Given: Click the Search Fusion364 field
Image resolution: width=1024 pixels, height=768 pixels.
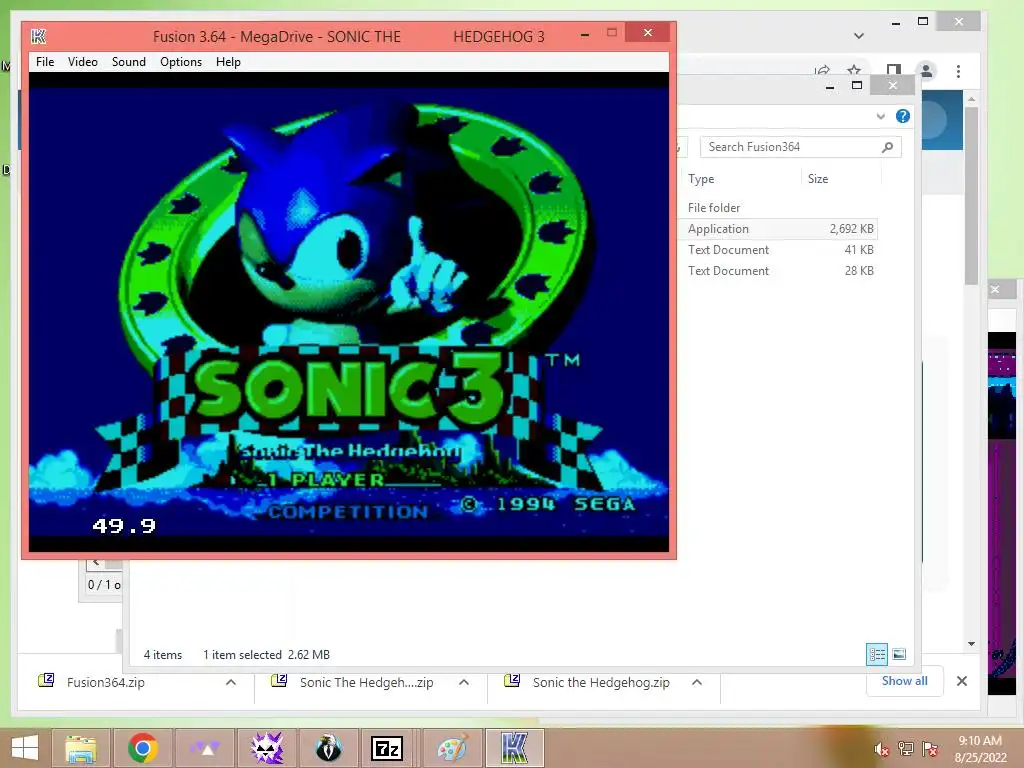Looking at the screenshot, I should (800, 147).
